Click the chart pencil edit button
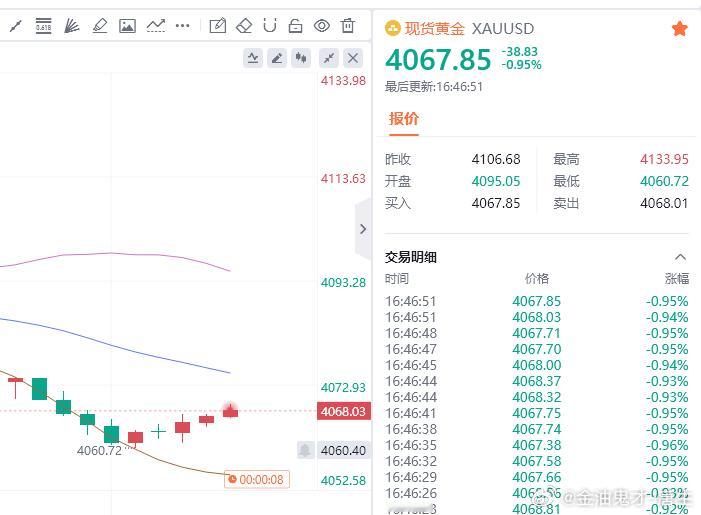 [277, 58]
